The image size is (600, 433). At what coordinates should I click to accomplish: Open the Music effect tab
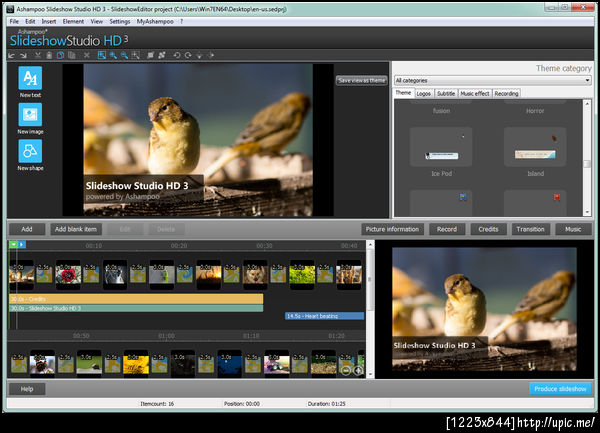[474, 93]
